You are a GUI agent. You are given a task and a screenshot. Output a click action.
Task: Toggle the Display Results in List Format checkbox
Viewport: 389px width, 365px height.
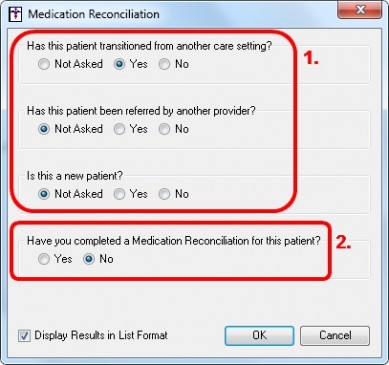(24, 336)
